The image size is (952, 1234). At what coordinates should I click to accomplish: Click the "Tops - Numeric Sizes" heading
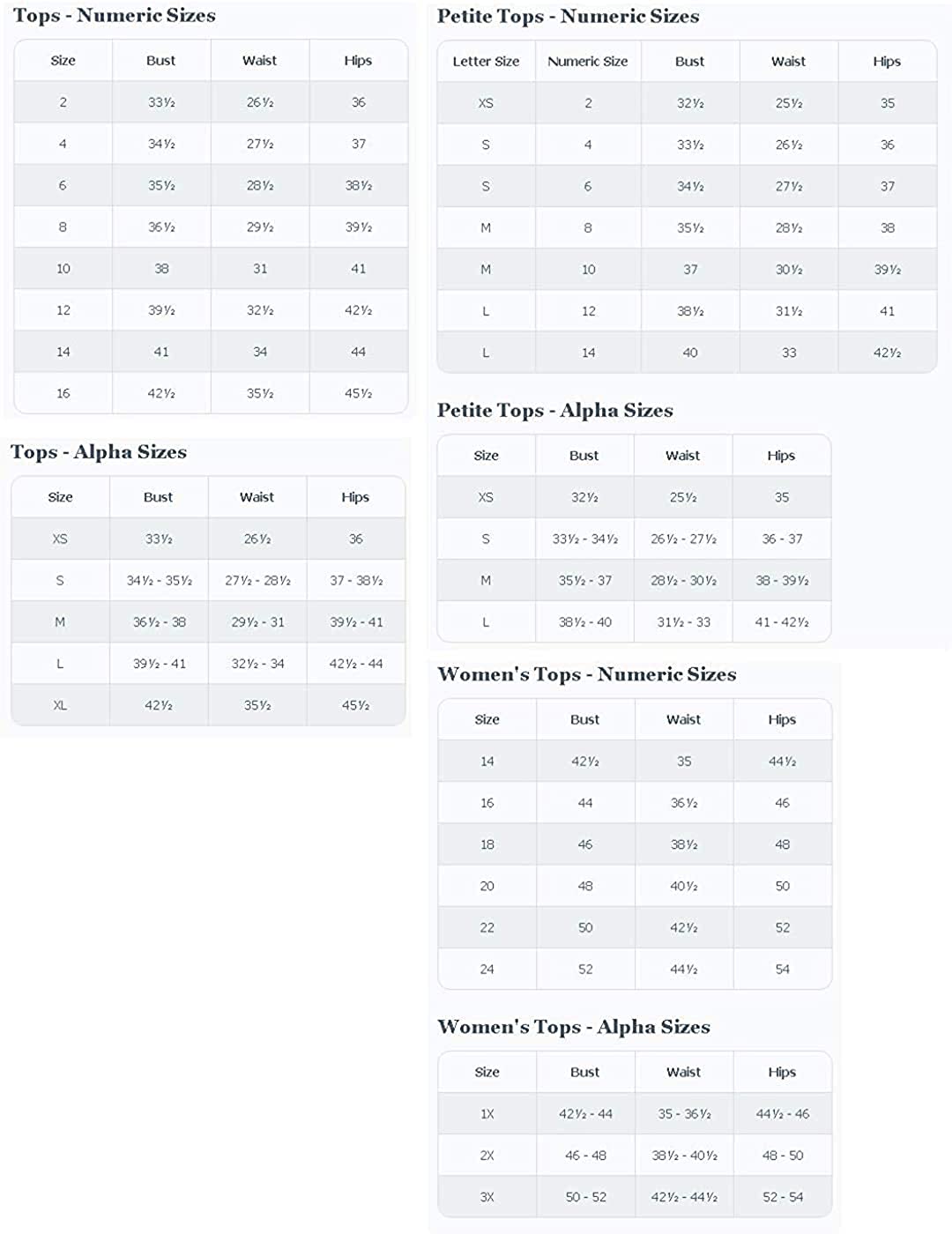pyautogui.click(x=114, y=16)
